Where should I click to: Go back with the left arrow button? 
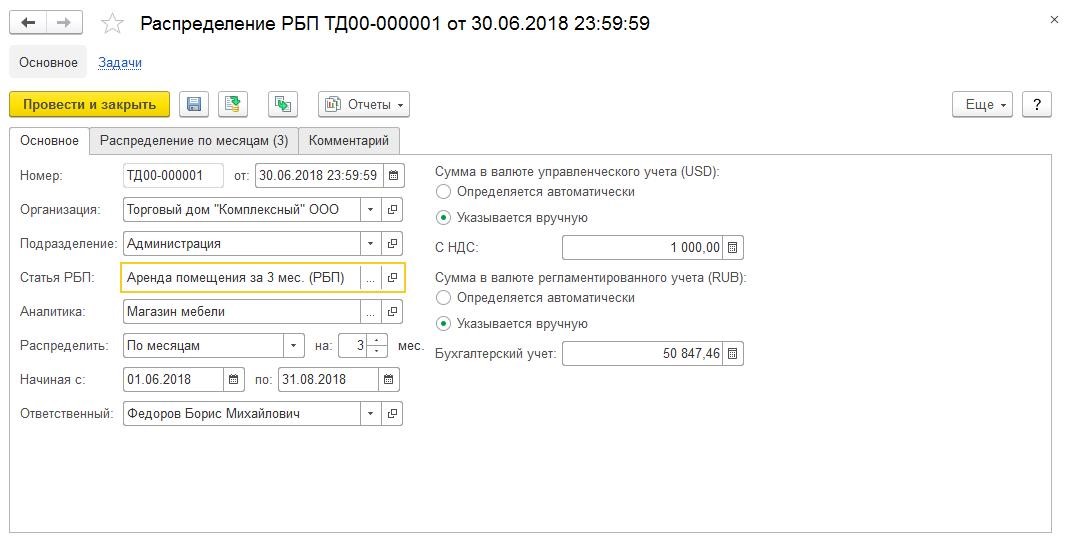pyautogui.click(x=28, y=23)
